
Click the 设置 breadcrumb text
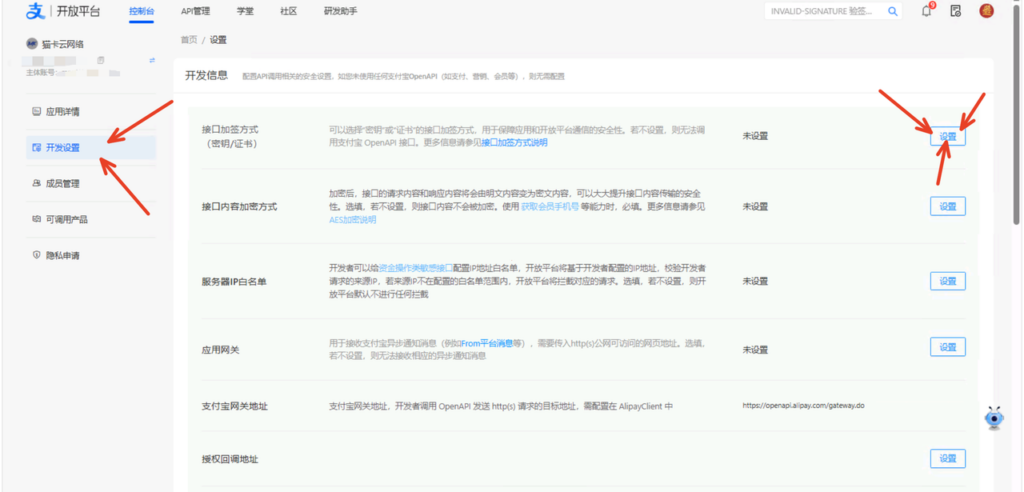pos(218,40)
